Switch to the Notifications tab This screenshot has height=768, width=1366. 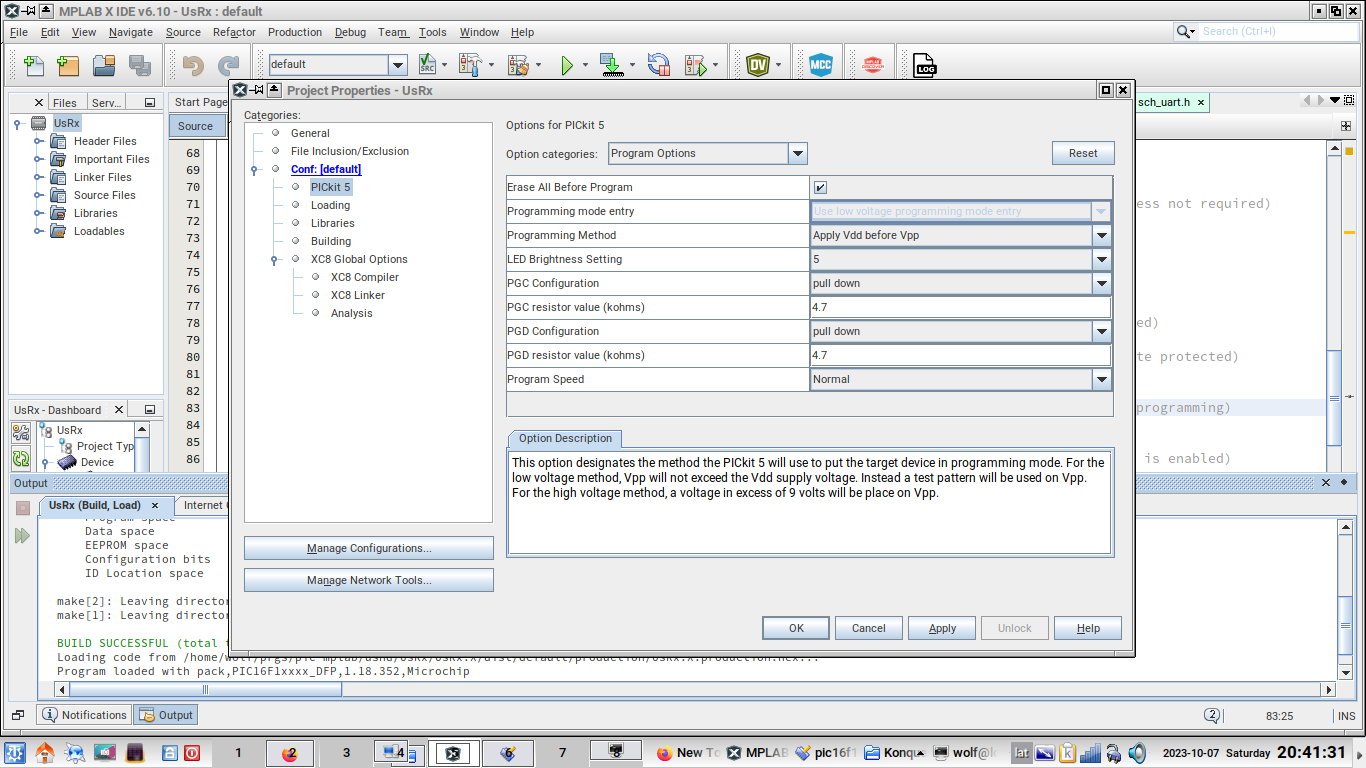84,715
